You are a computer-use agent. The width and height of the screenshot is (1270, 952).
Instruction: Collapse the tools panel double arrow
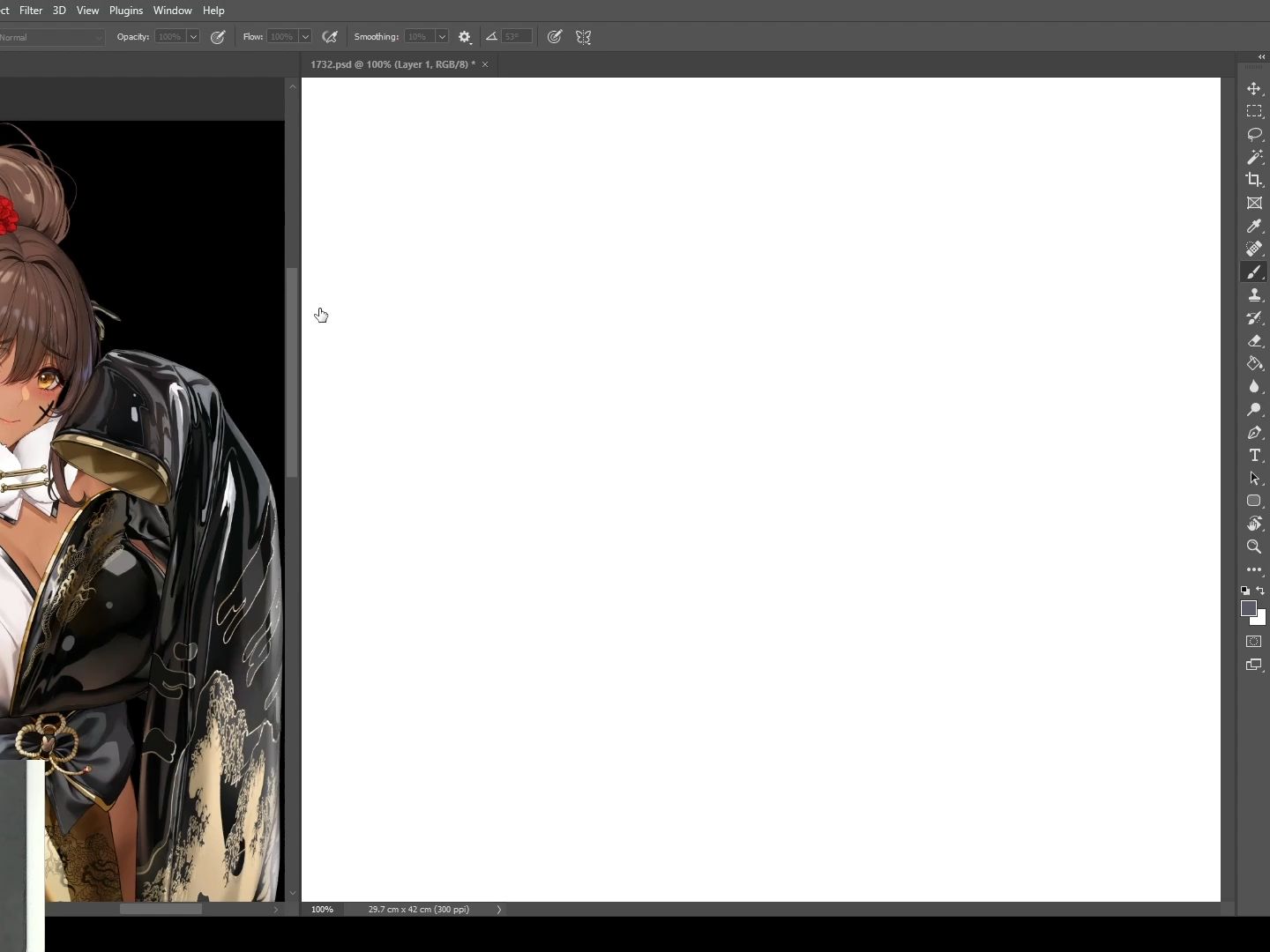point(1261,56)
